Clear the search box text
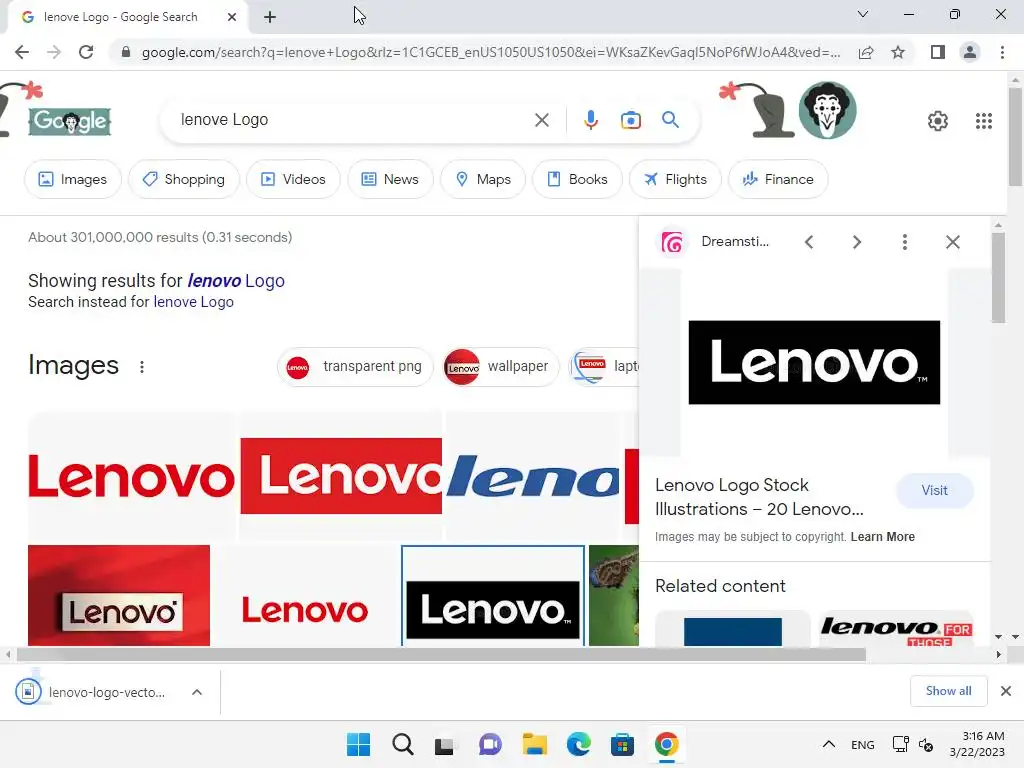This screenshot has height=768, width=1024. click(541, 120)
